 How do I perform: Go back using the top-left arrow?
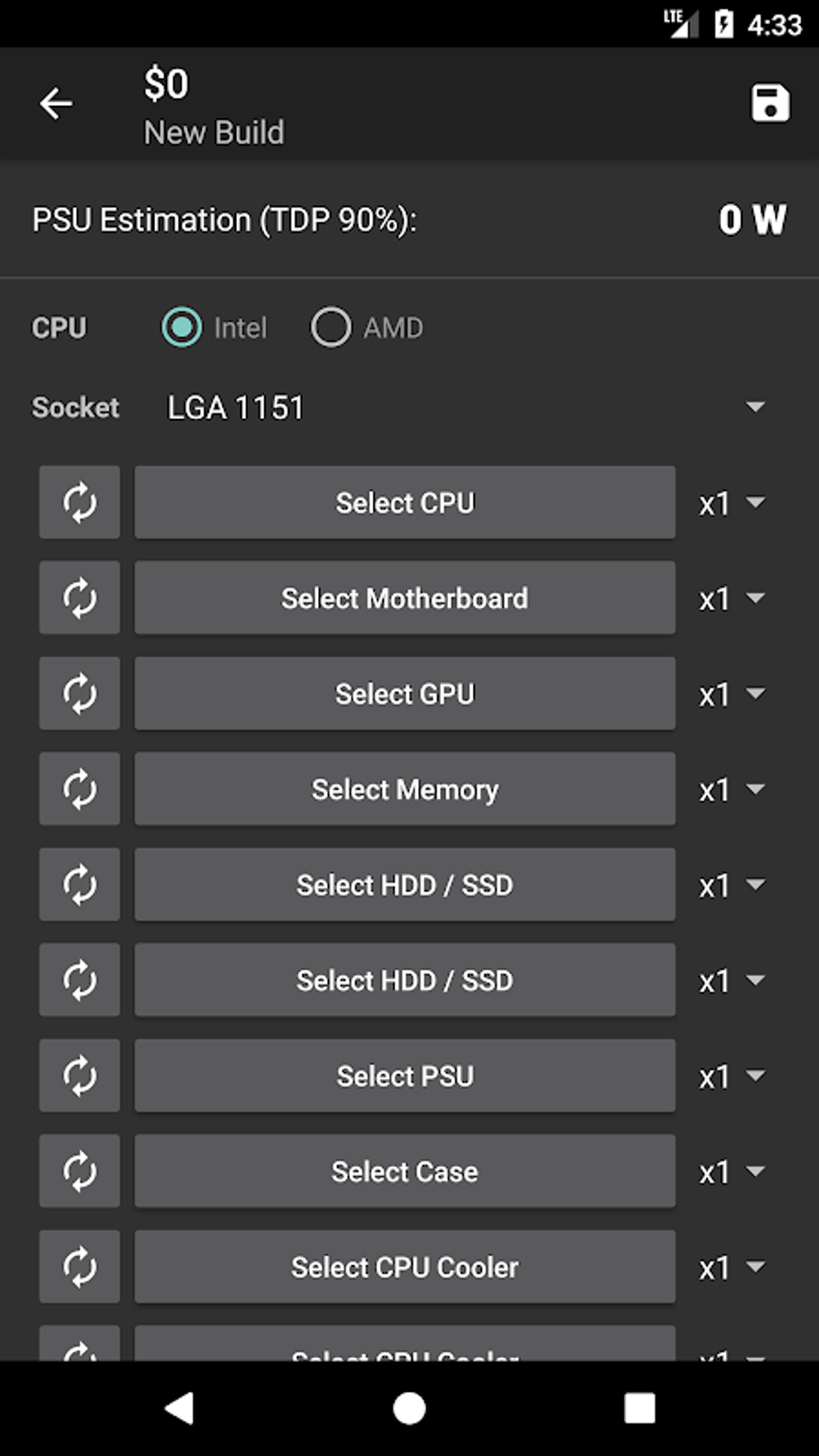[x=56, y=104]
